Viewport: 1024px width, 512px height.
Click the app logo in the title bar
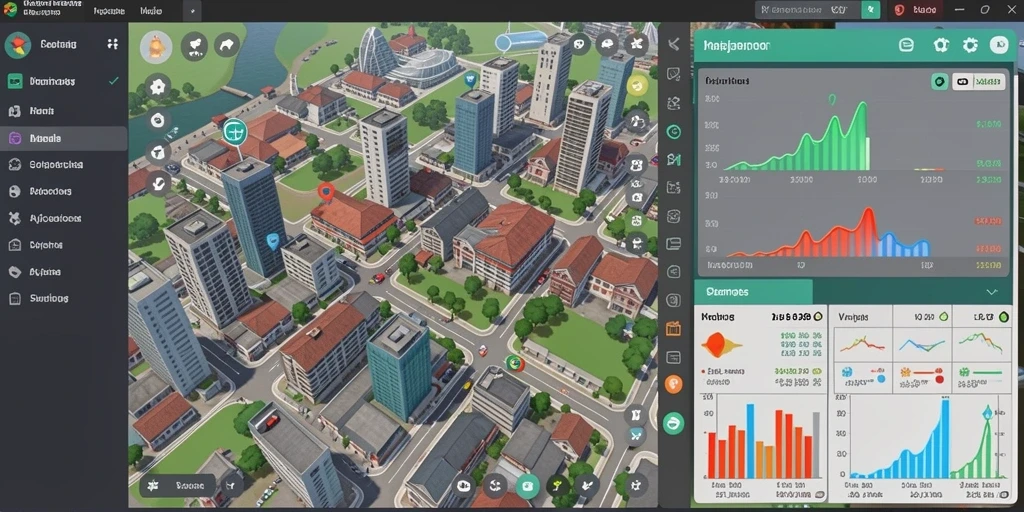pos(10,9)
